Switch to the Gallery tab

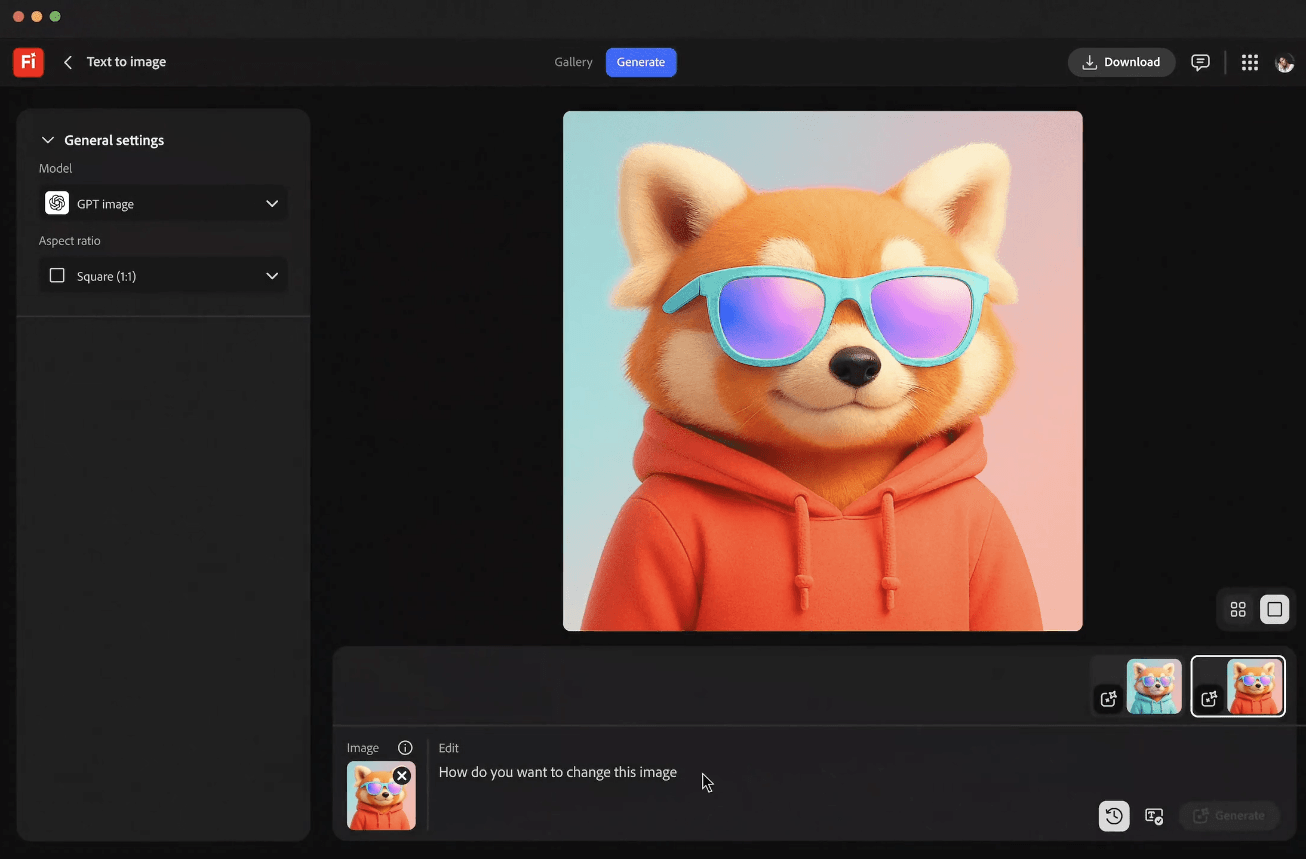point(573,62)
